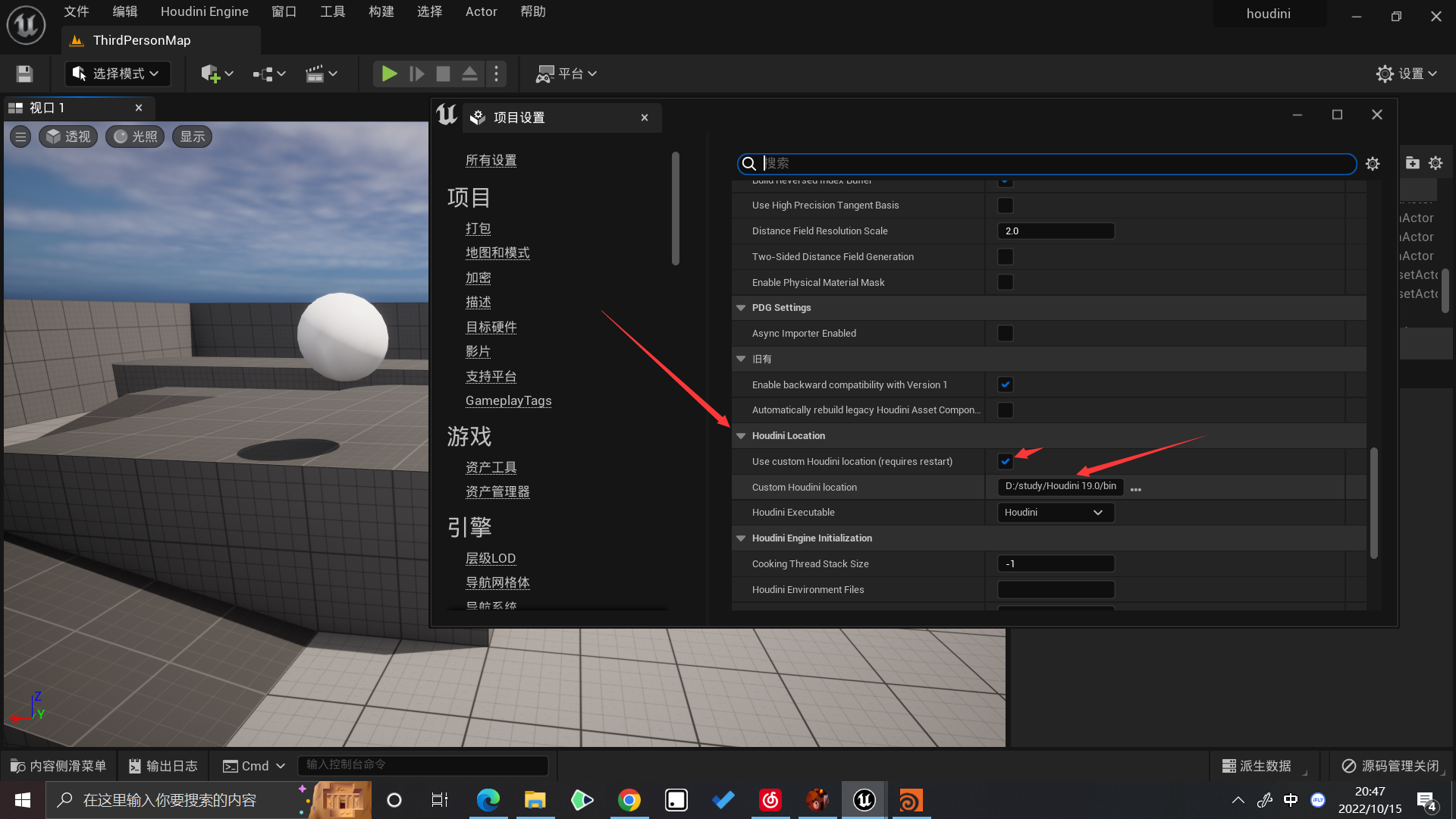Click the console command input field
This screenshot has width=1456, height=819.
[422, 765]
